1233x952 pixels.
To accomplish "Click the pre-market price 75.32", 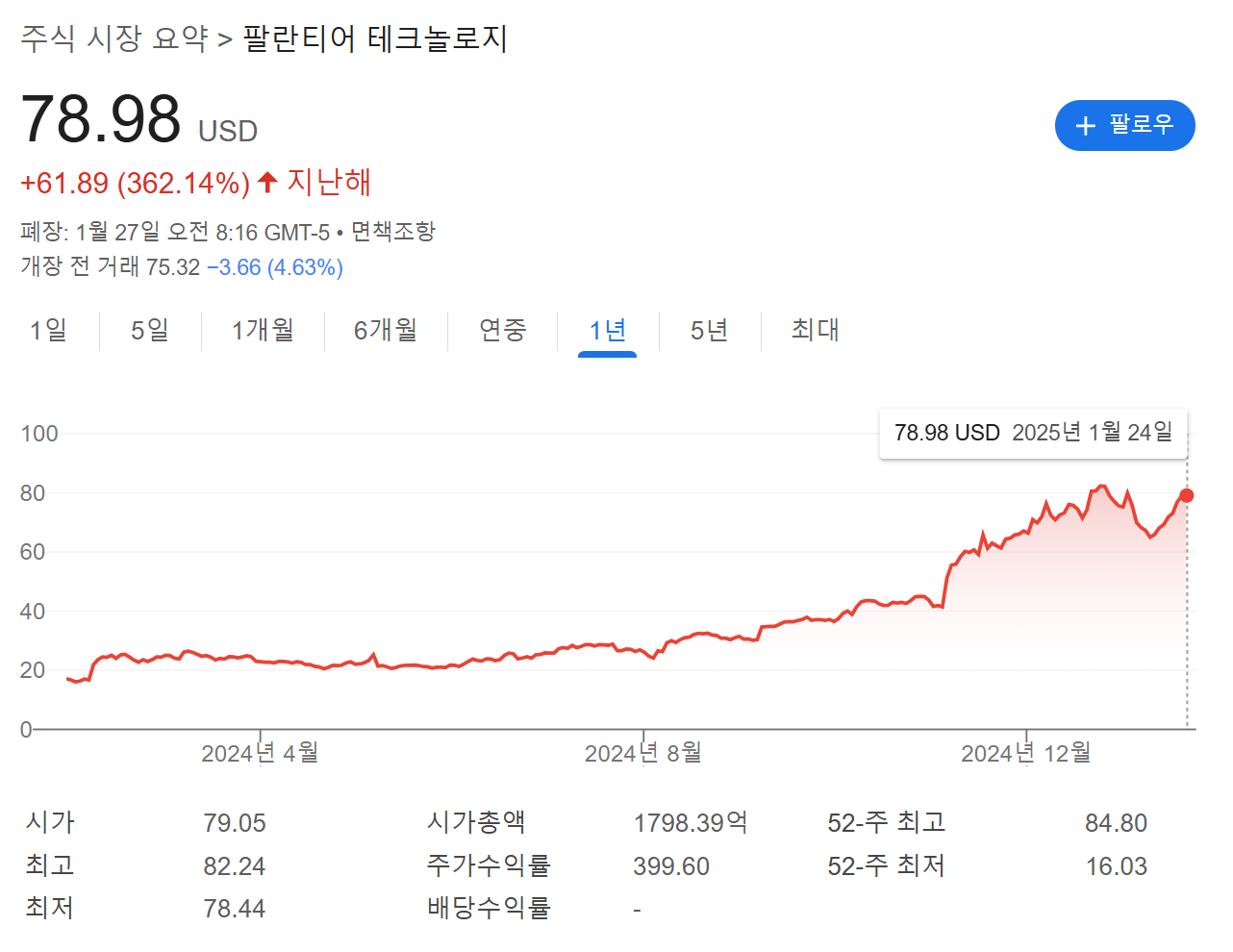I will (x=173, y=267).
